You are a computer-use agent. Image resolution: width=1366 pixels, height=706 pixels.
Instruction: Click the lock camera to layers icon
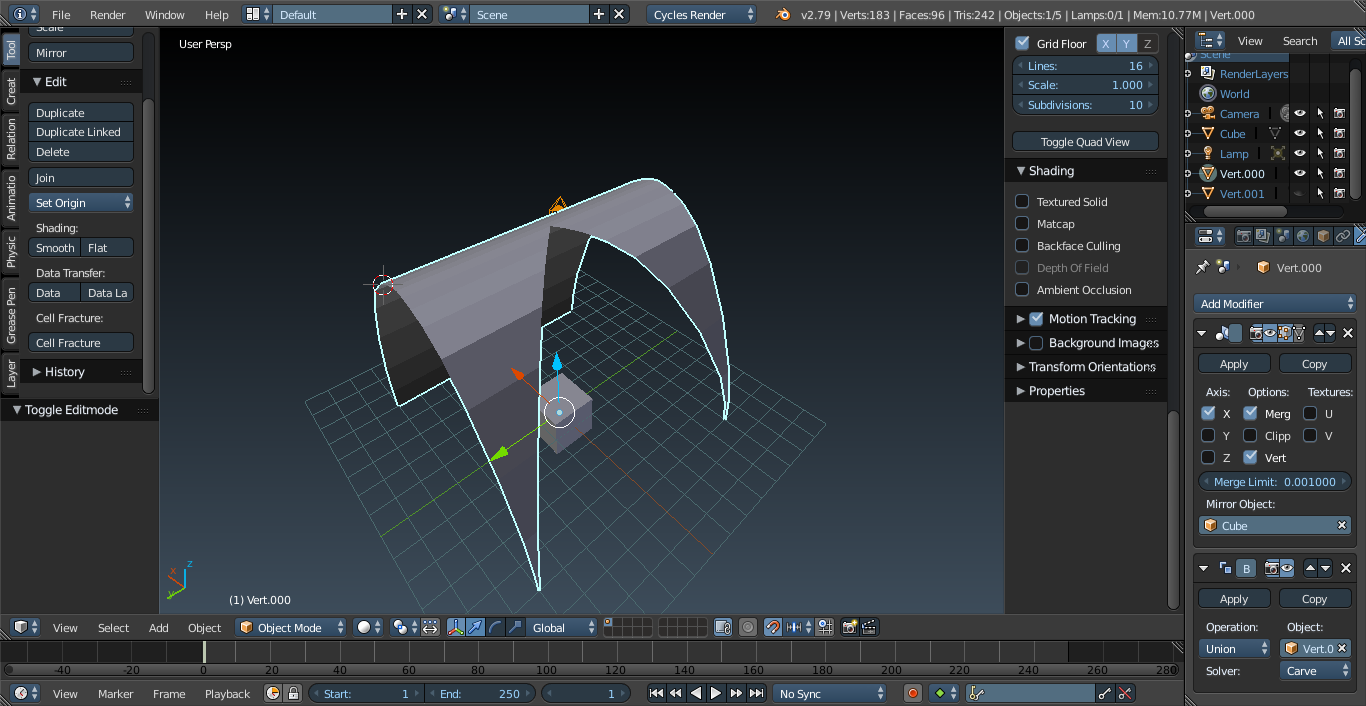[x=723, y=627]
